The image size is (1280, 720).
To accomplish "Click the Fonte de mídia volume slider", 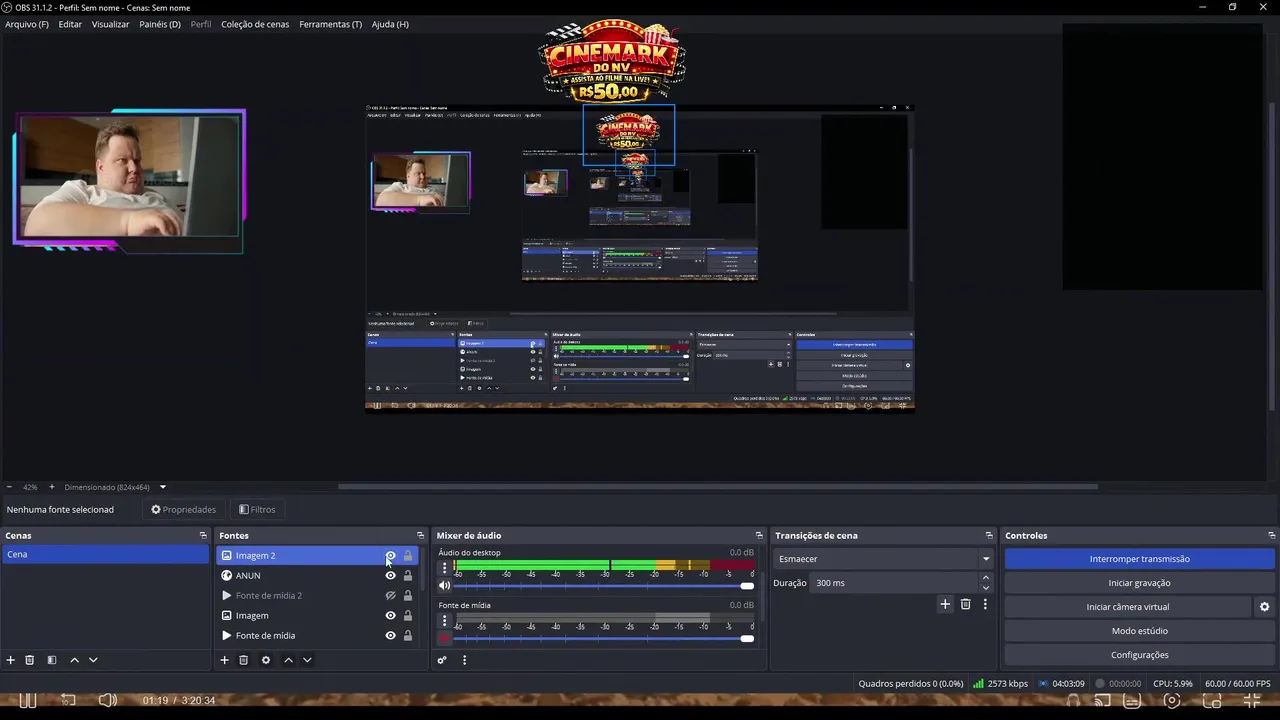I will (x=603, y=638).
